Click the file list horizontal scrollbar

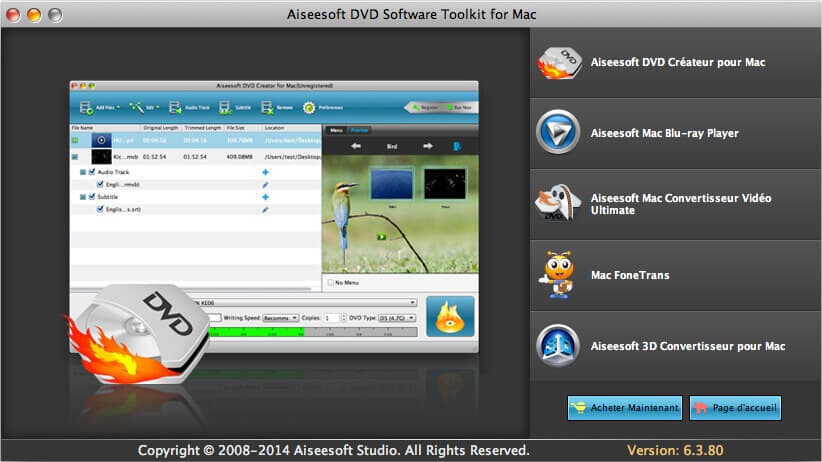click(191, 289)
